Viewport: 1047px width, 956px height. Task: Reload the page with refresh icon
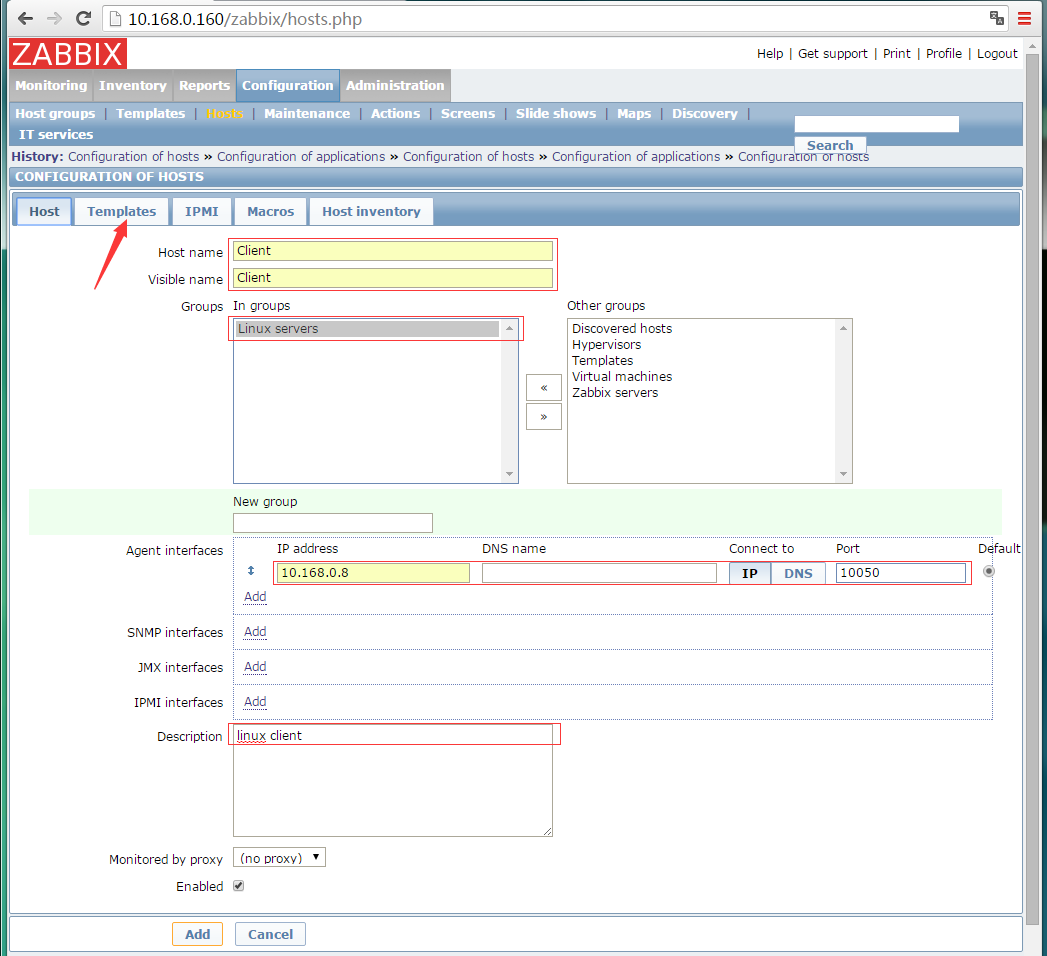[83, 19]
